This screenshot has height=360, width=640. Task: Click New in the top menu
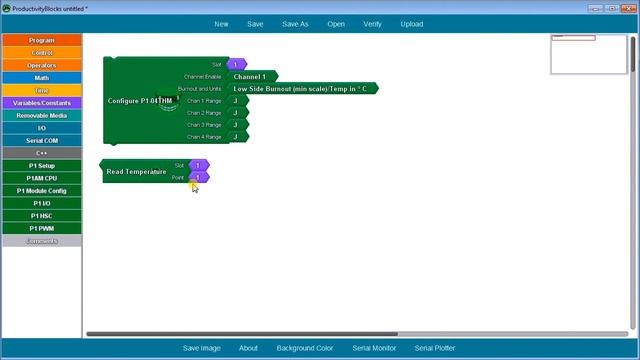point(221,24)
